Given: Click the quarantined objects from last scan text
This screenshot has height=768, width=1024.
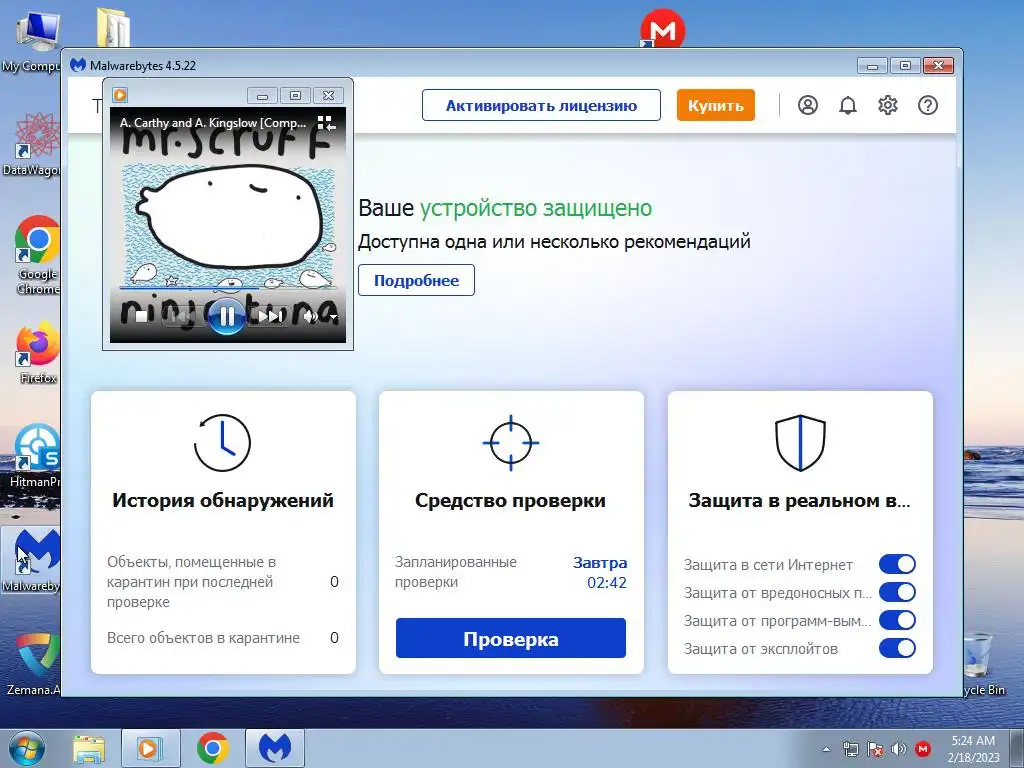Looking at the screenshot, I should [191, 582].
